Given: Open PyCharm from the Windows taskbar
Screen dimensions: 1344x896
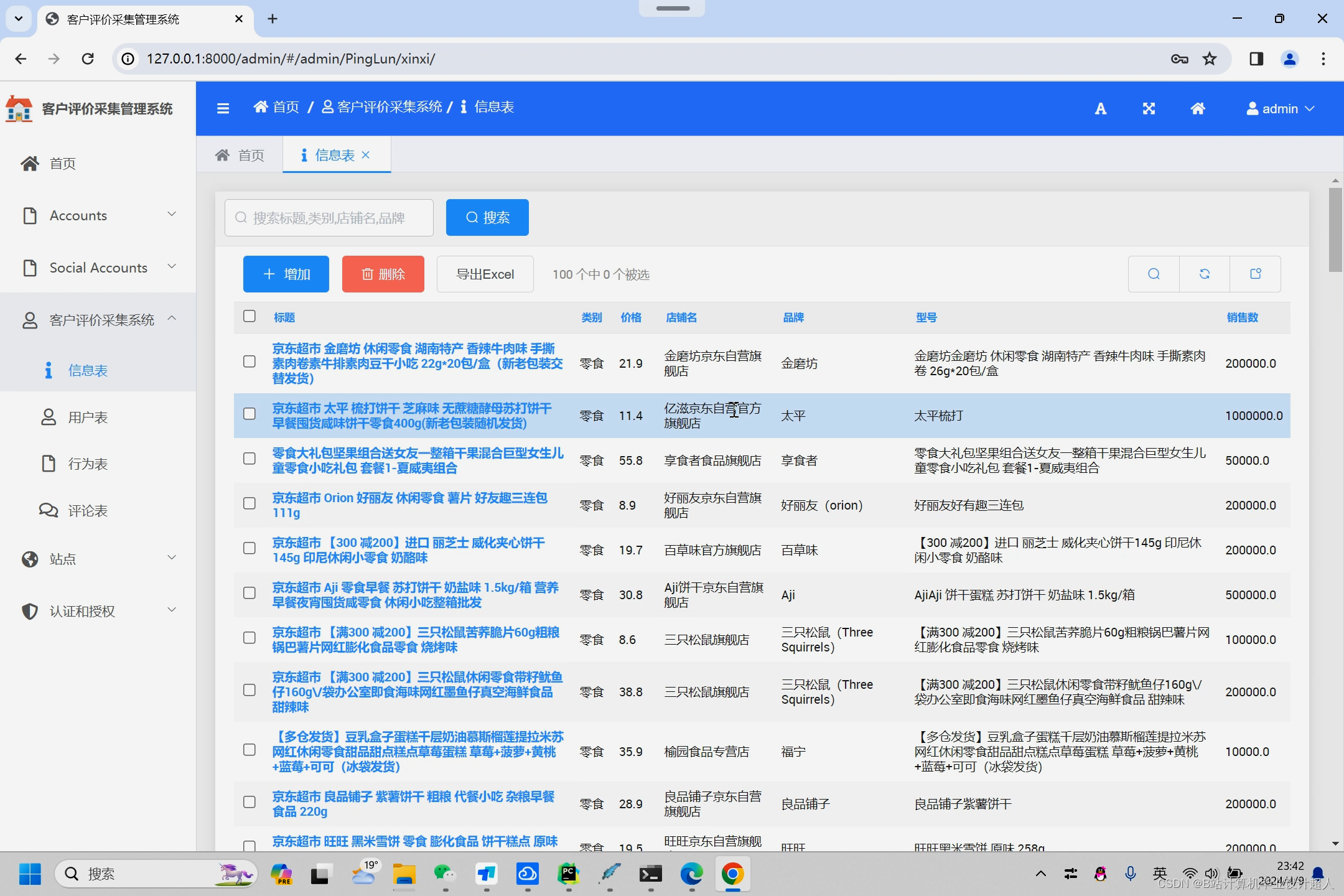Looking at the screenshot, I should click(569, 874).
